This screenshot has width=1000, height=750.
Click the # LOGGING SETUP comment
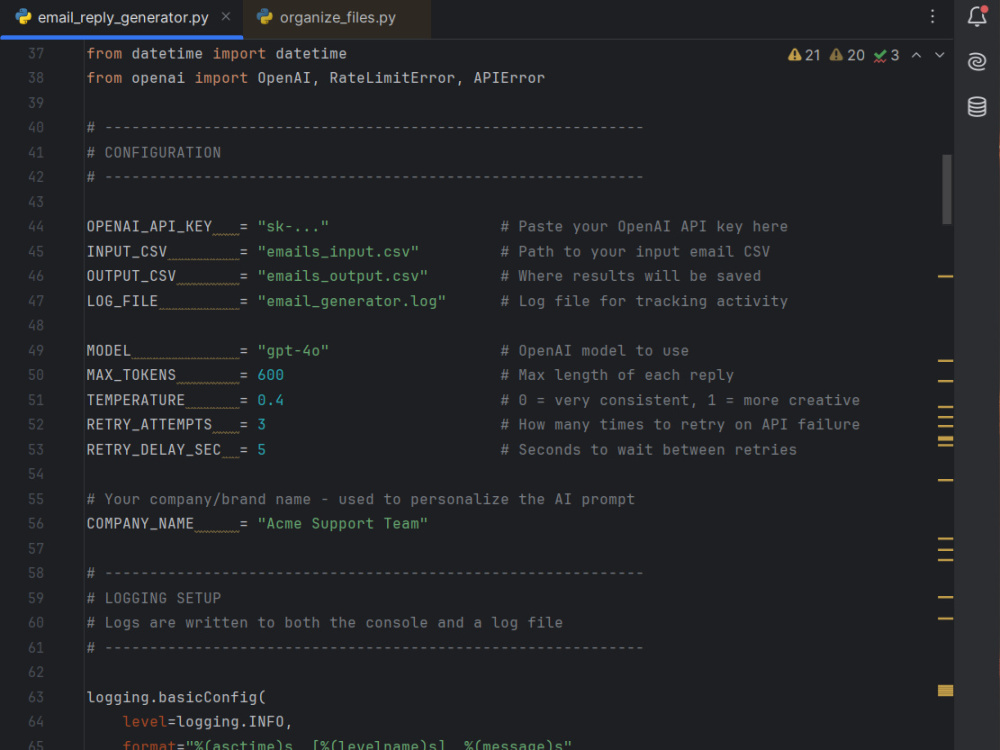click(x=154, y=598)
